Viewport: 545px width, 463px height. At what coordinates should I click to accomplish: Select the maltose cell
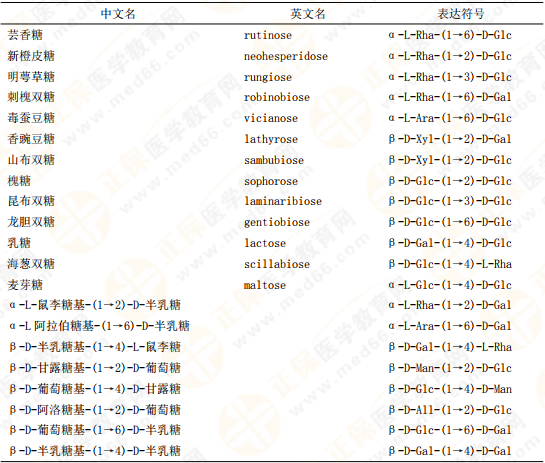point(265,285)
